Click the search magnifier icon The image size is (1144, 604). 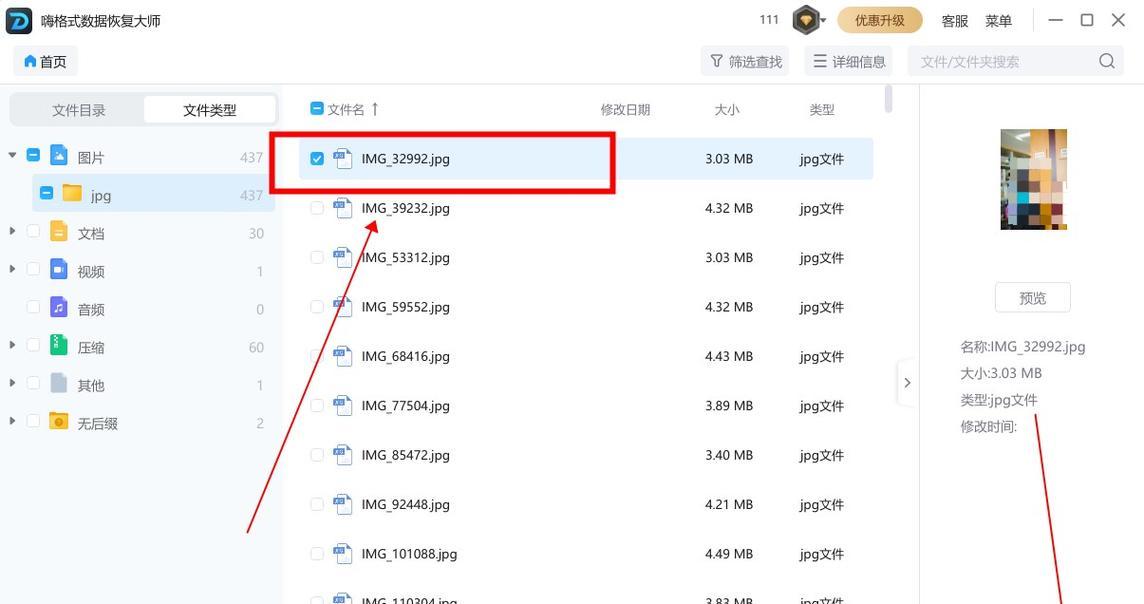(1107, 61)
